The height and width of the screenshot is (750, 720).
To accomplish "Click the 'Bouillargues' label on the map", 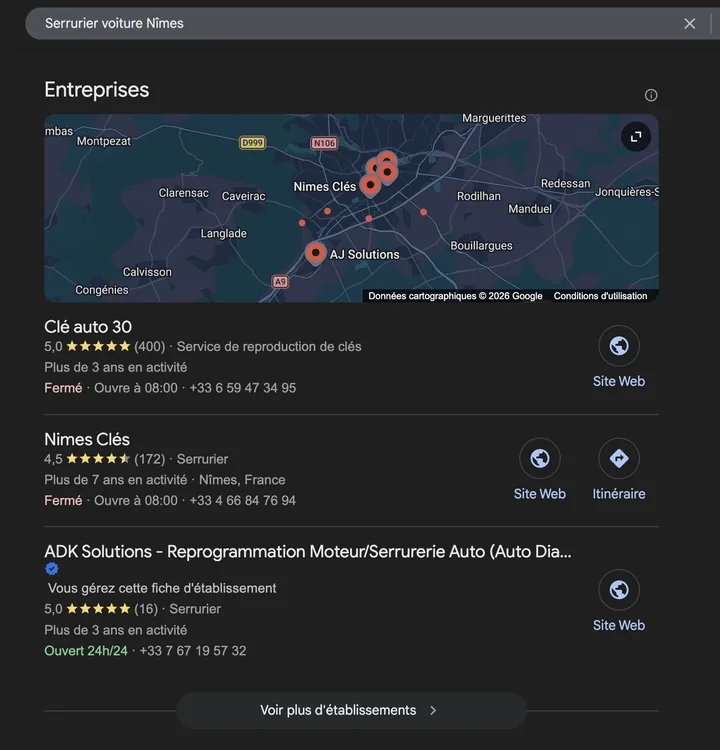I will tap(481, 246).
